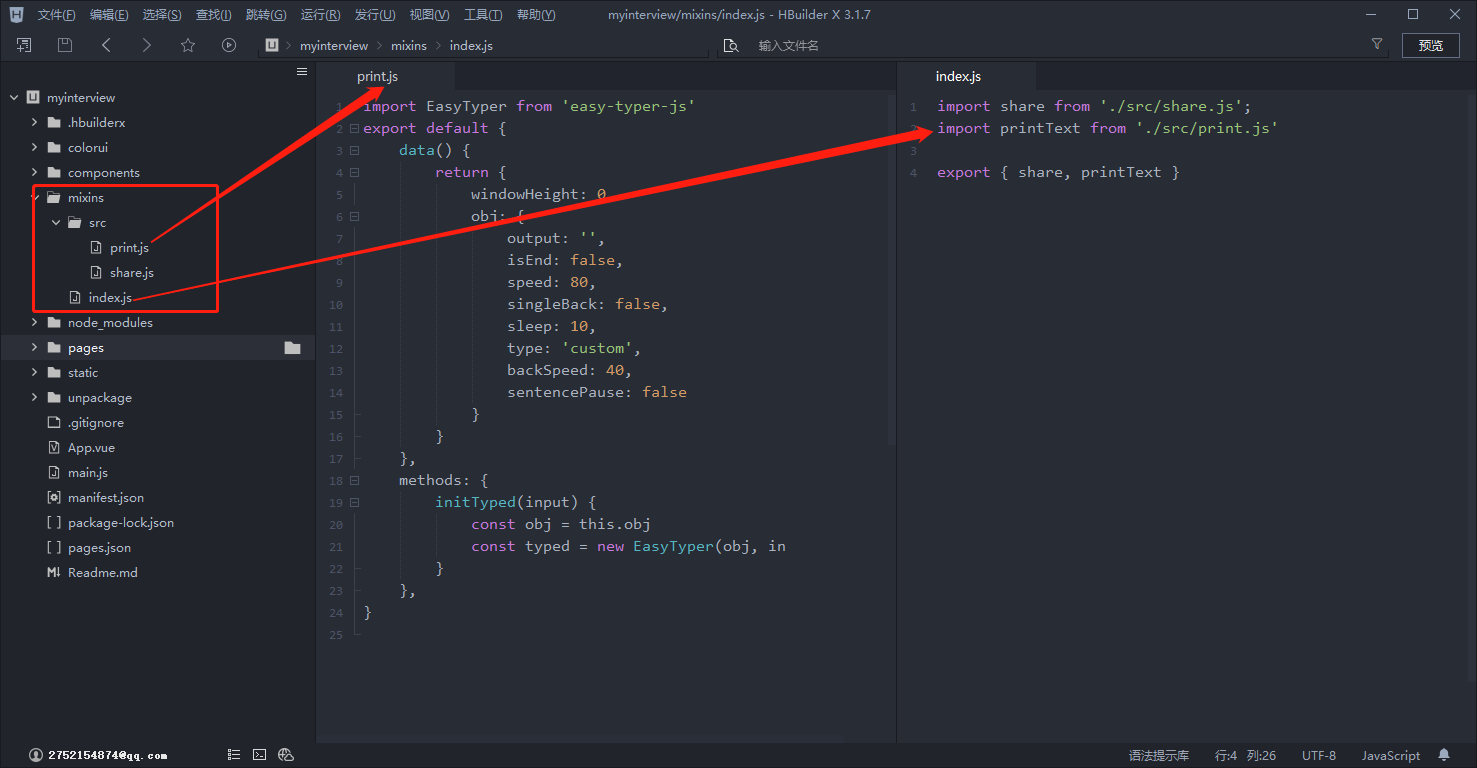Open package-lock.json in the file tree
1477x768 pixels.
pyautogui.click(x=121, y=523)
